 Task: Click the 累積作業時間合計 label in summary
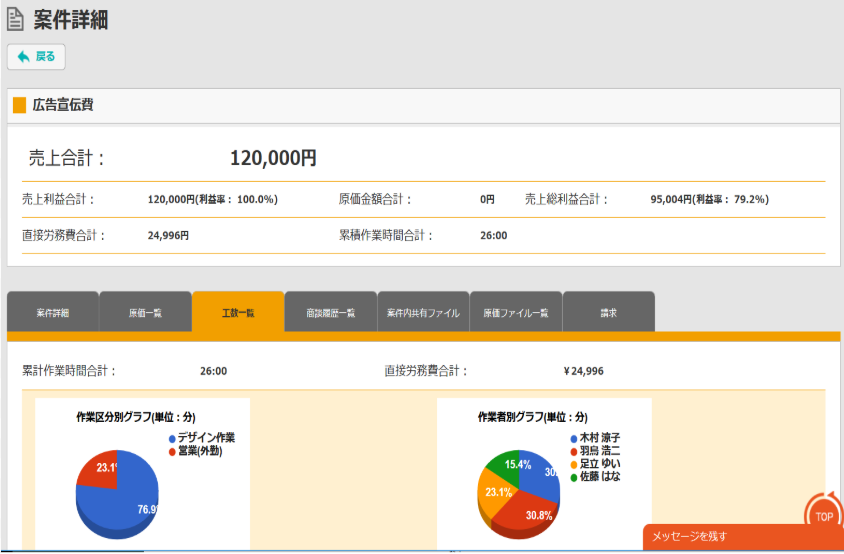tap(385, 235)
